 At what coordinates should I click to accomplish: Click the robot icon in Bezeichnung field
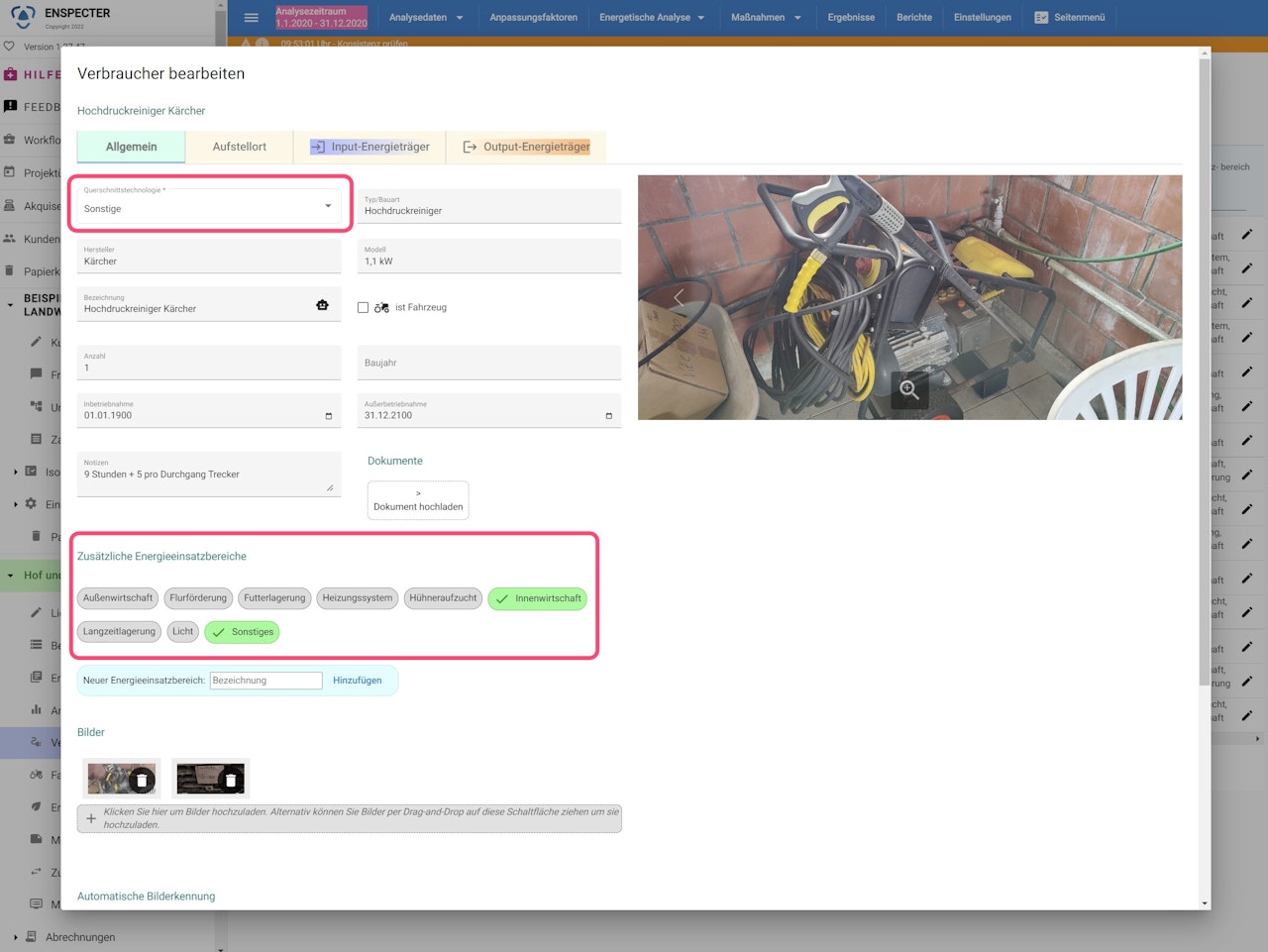point(322,305)
